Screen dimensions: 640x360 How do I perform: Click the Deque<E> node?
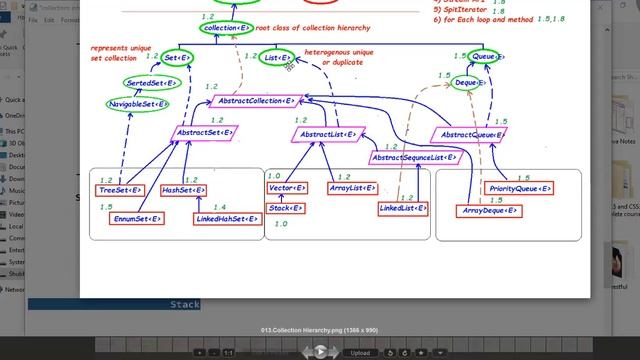(x=469, y=83)
